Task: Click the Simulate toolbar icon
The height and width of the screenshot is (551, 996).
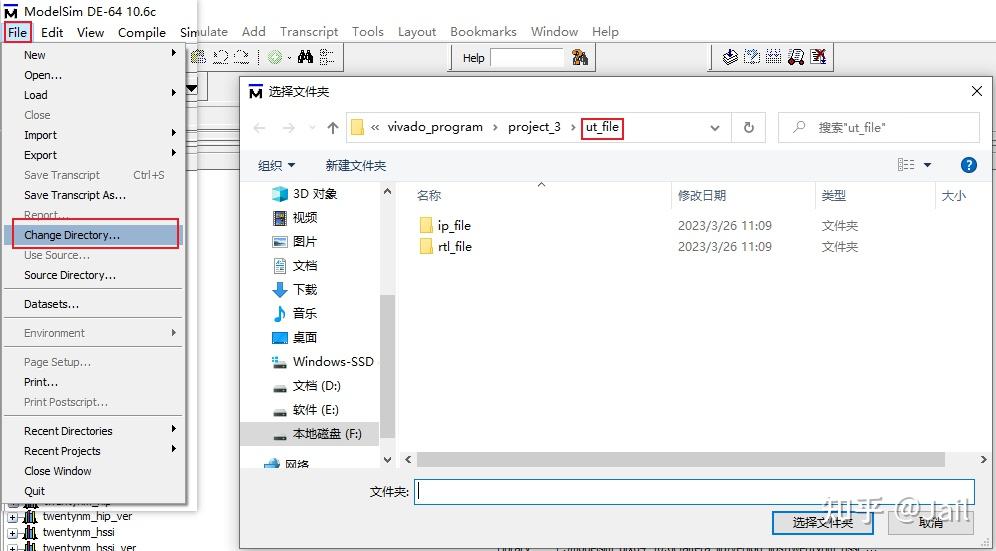Action: [774, 57]
